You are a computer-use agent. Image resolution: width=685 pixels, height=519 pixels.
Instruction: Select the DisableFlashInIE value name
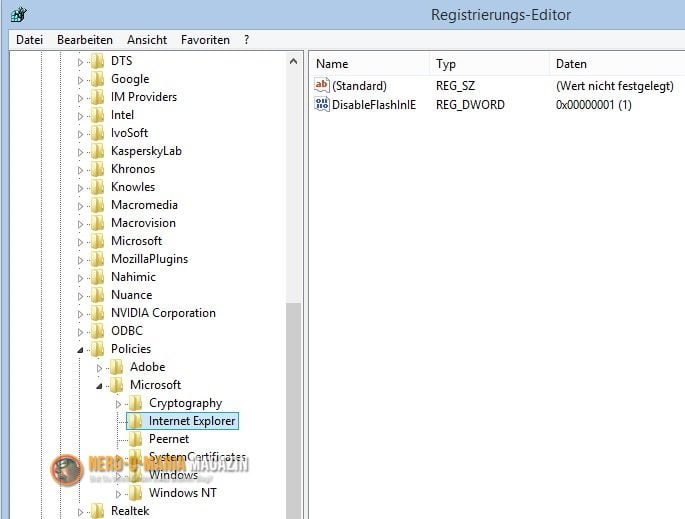(374, 105)
